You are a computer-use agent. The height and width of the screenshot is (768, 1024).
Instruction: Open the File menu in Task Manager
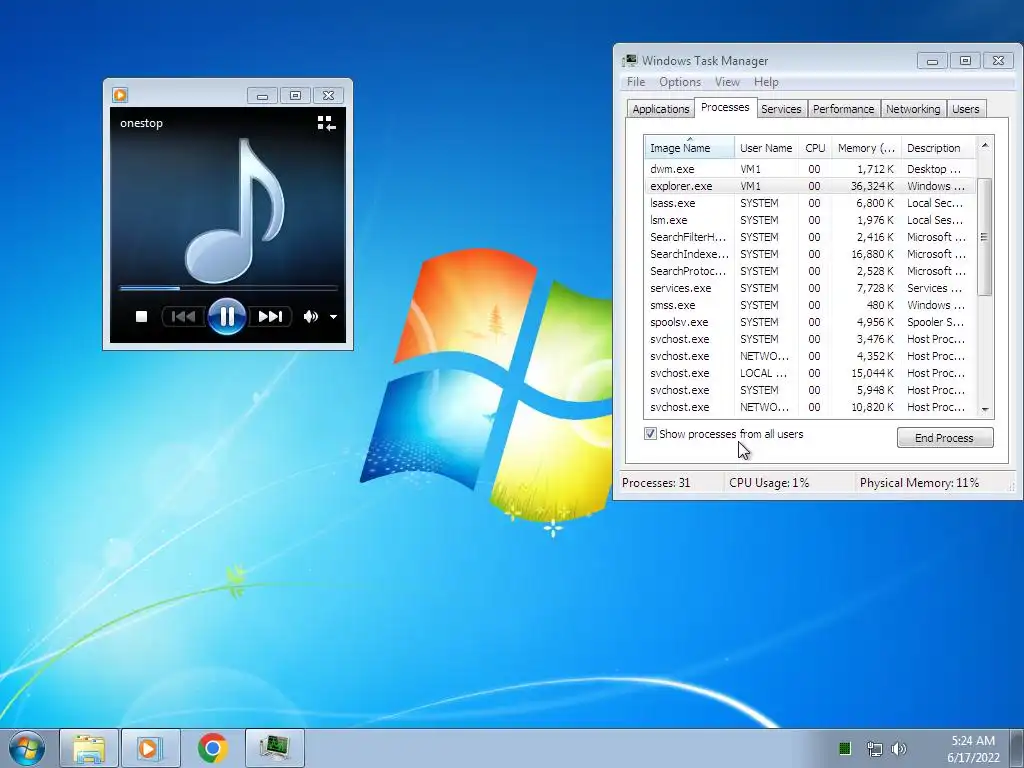tap(635, 82)
